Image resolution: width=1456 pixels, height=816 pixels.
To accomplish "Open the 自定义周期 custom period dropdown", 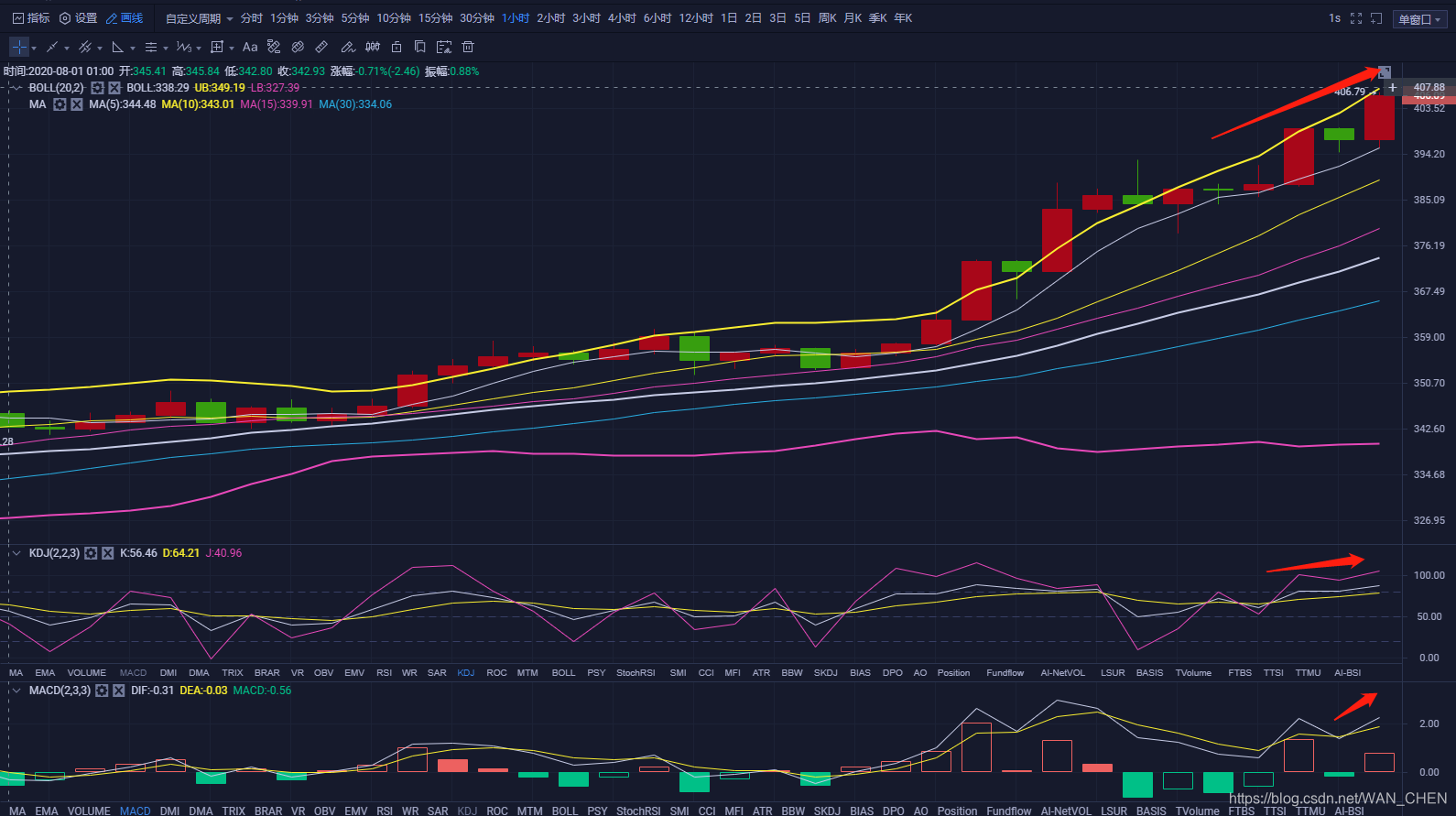I will (199, 18).
